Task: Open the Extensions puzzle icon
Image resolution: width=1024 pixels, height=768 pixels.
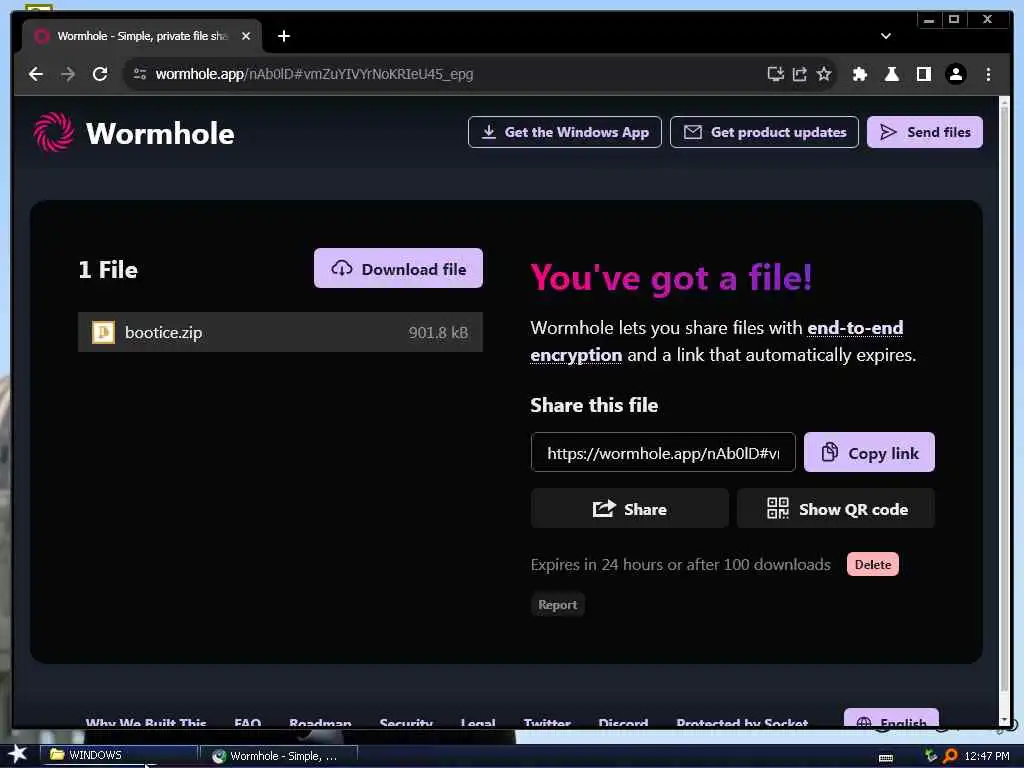Action: (x=860, y=74)
